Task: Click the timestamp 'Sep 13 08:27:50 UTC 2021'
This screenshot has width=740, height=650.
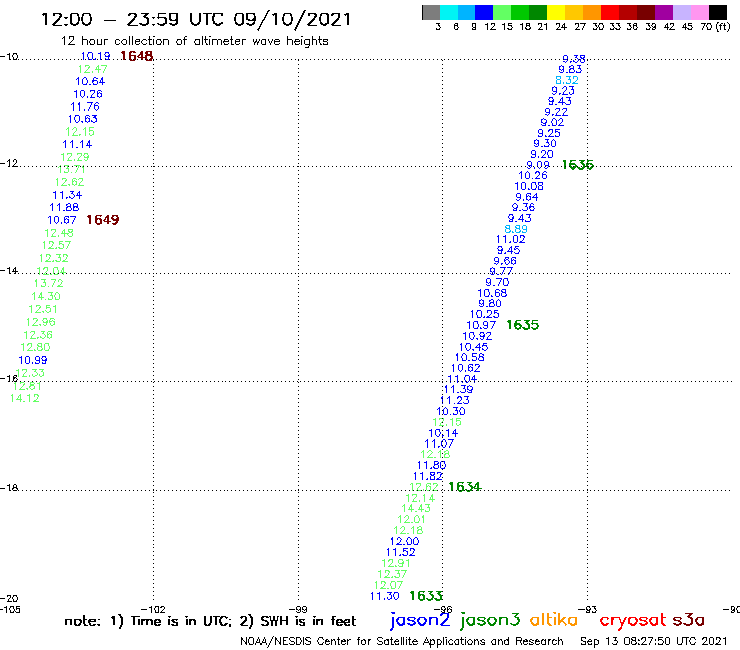Action: 654,641
